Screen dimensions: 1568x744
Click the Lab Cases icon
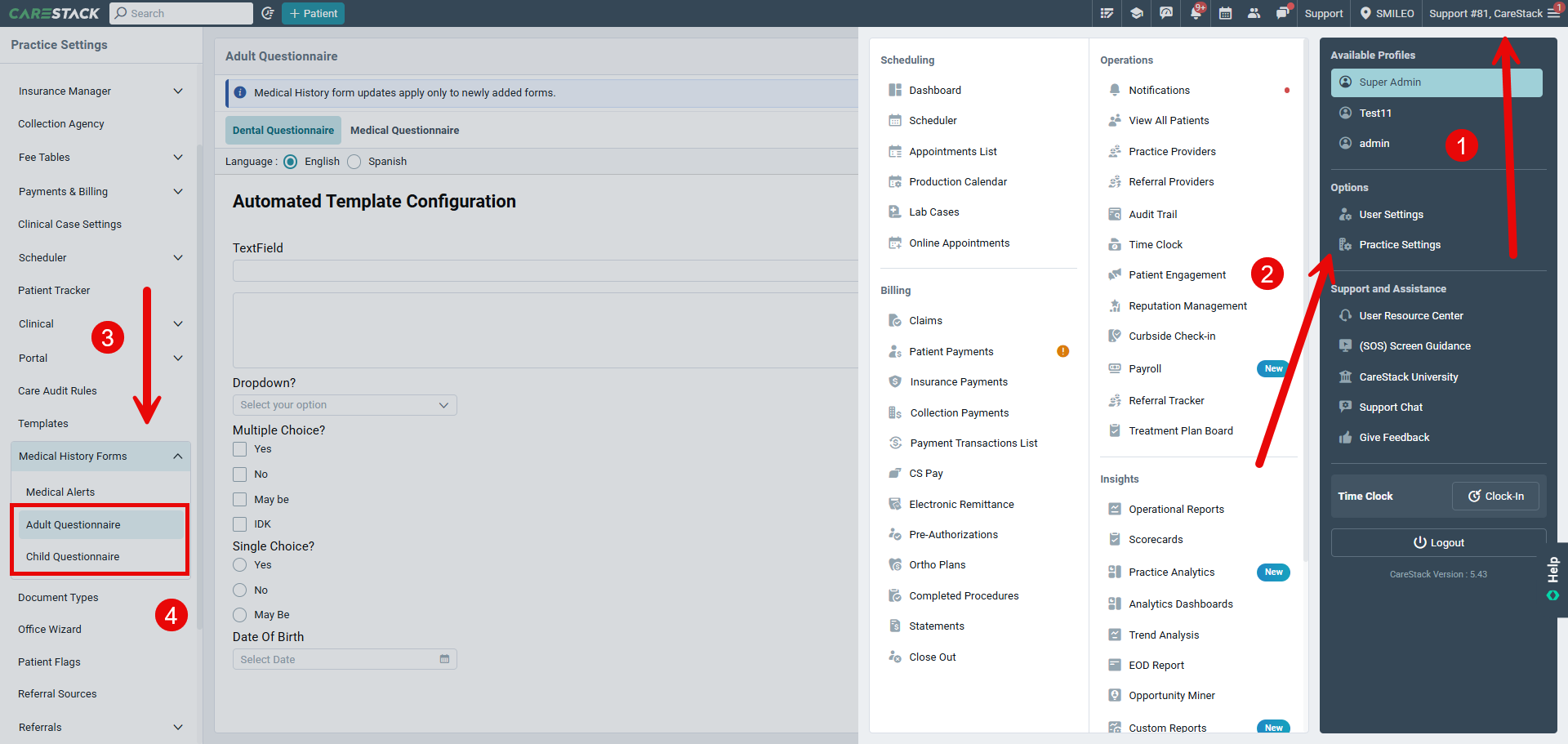pyautogui.click(x=895, y=212)
